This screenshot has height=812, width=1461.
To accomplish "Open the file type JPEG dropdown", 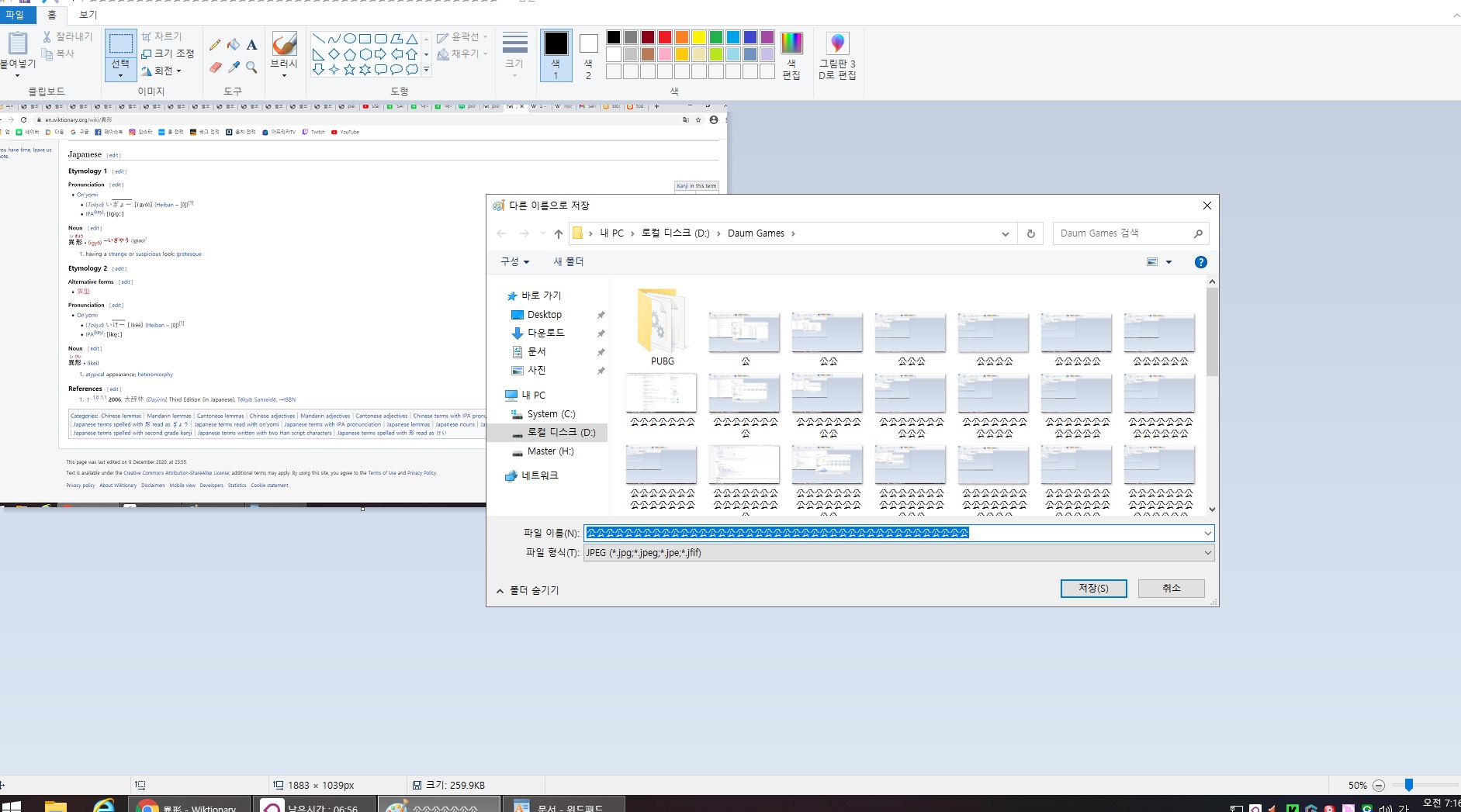I will click(898, 553).
